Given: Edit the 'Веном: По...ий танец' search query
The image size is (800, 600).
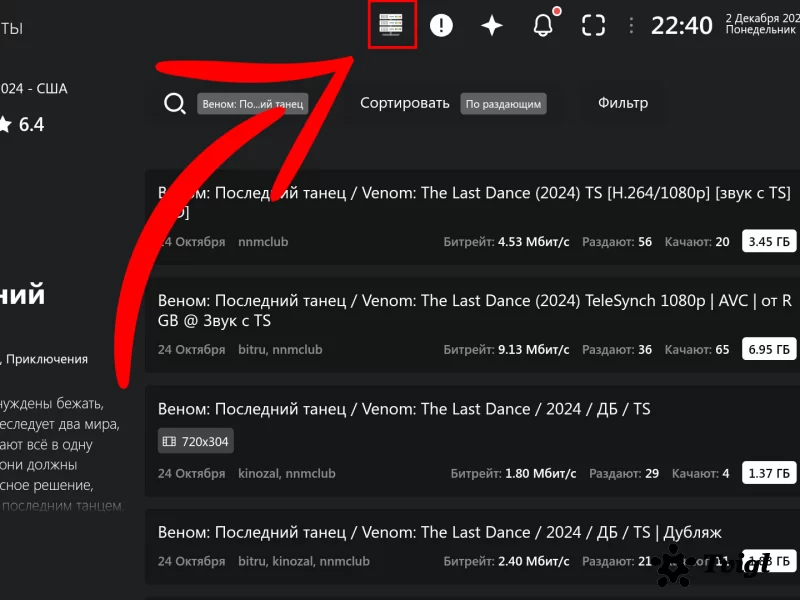Looking at the screenshot, I should pos(252,104).
